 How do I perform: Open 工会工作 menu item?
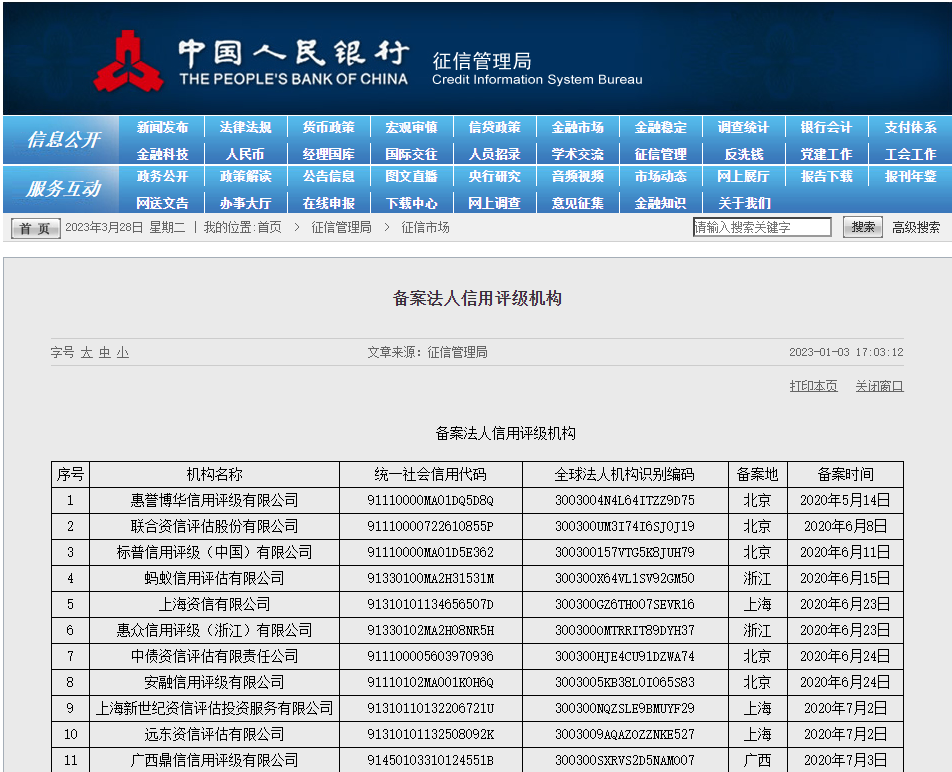910,154
